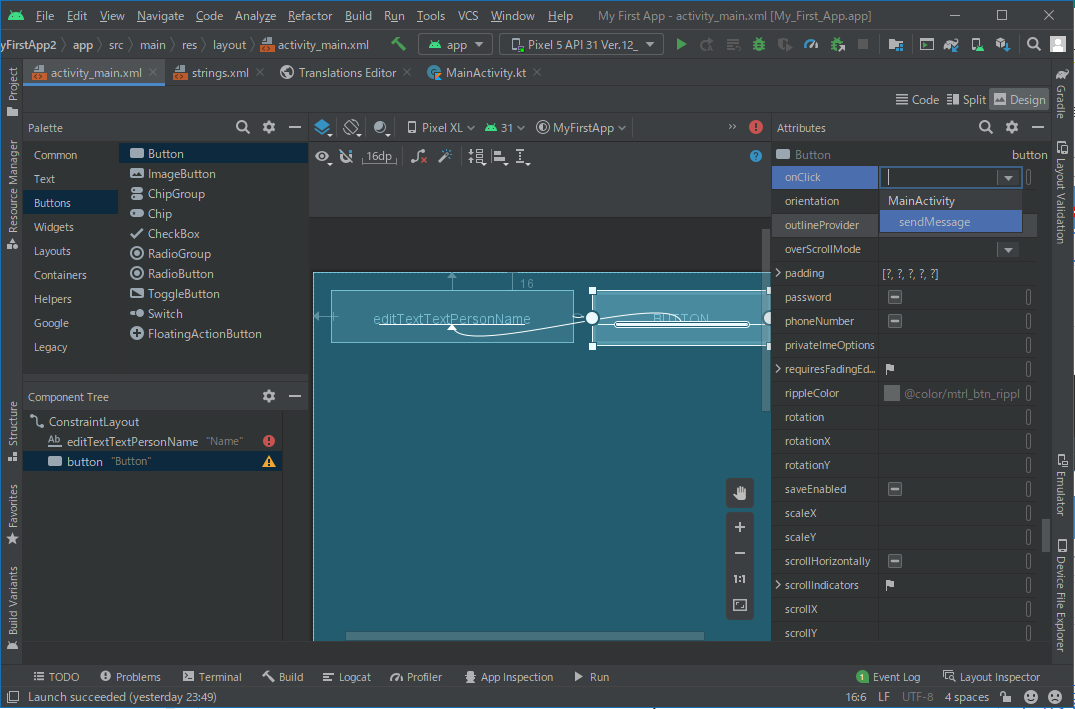Image resolution: width=1075 pixels, height=709 pixels.
Task: Switch to Split view mode
Action: pyautogui.click(x=965, y=100)
